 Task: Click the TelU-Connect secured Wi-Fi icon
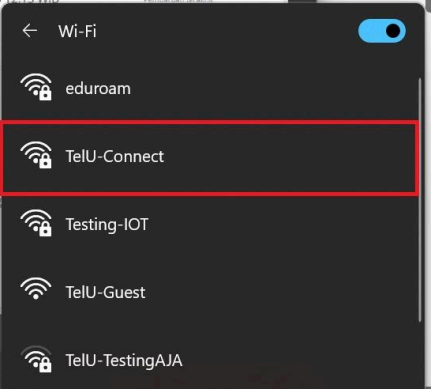[36, 155]
